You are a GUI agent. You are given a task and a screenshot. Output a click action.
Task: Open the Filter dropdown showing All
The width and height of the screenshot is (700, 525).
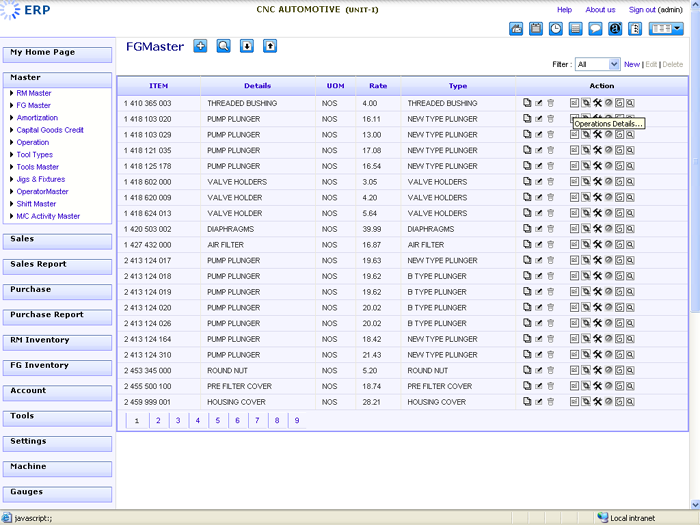point(597,64)
